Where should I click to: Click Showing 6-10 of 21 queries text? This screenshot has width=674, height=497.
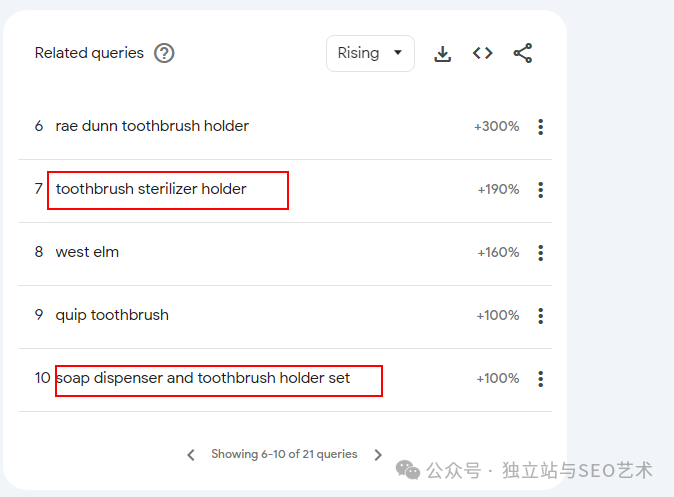(x=284, y=454)
